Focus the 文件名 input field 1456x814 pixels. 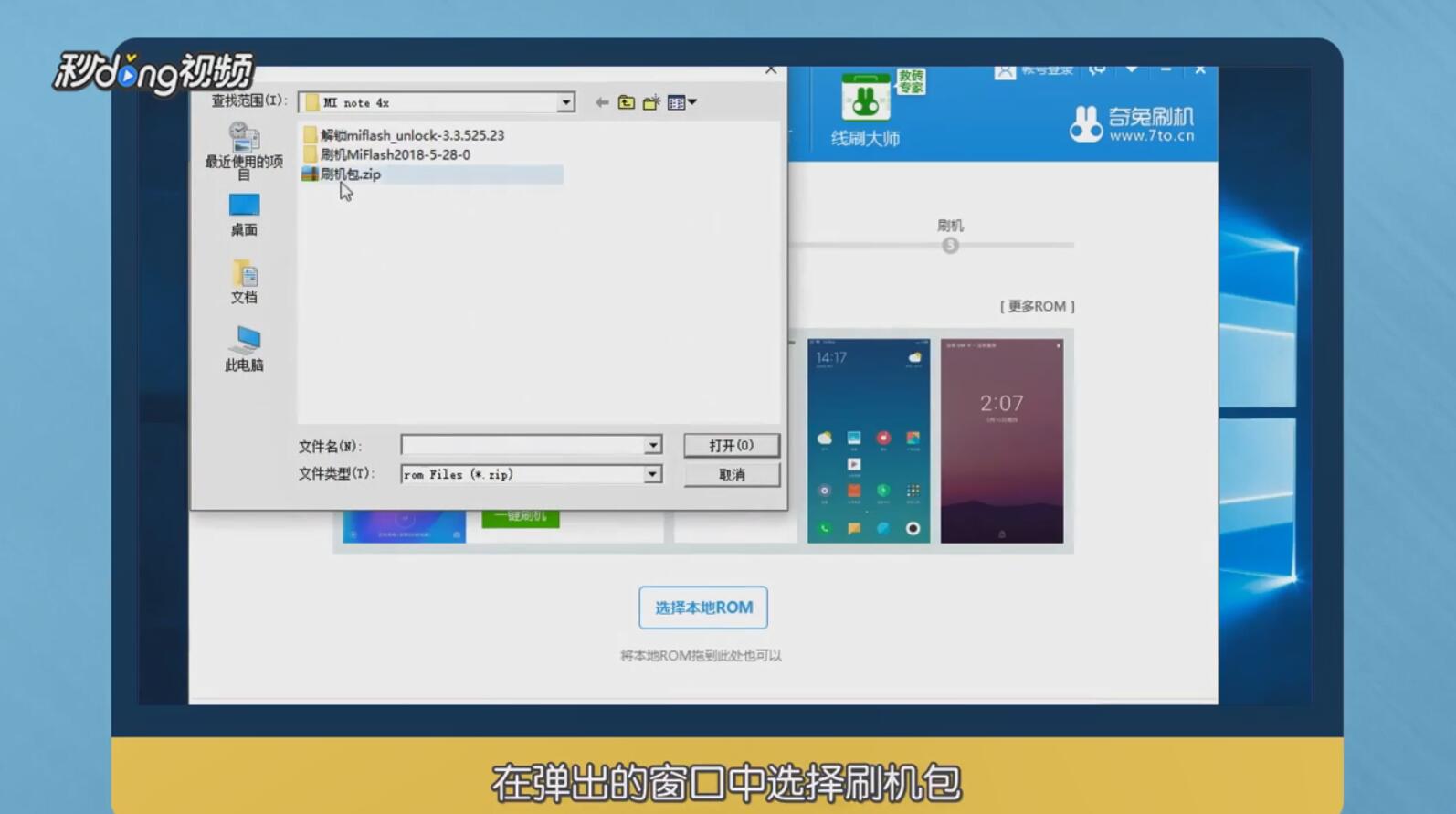click(x=522, y=445)
